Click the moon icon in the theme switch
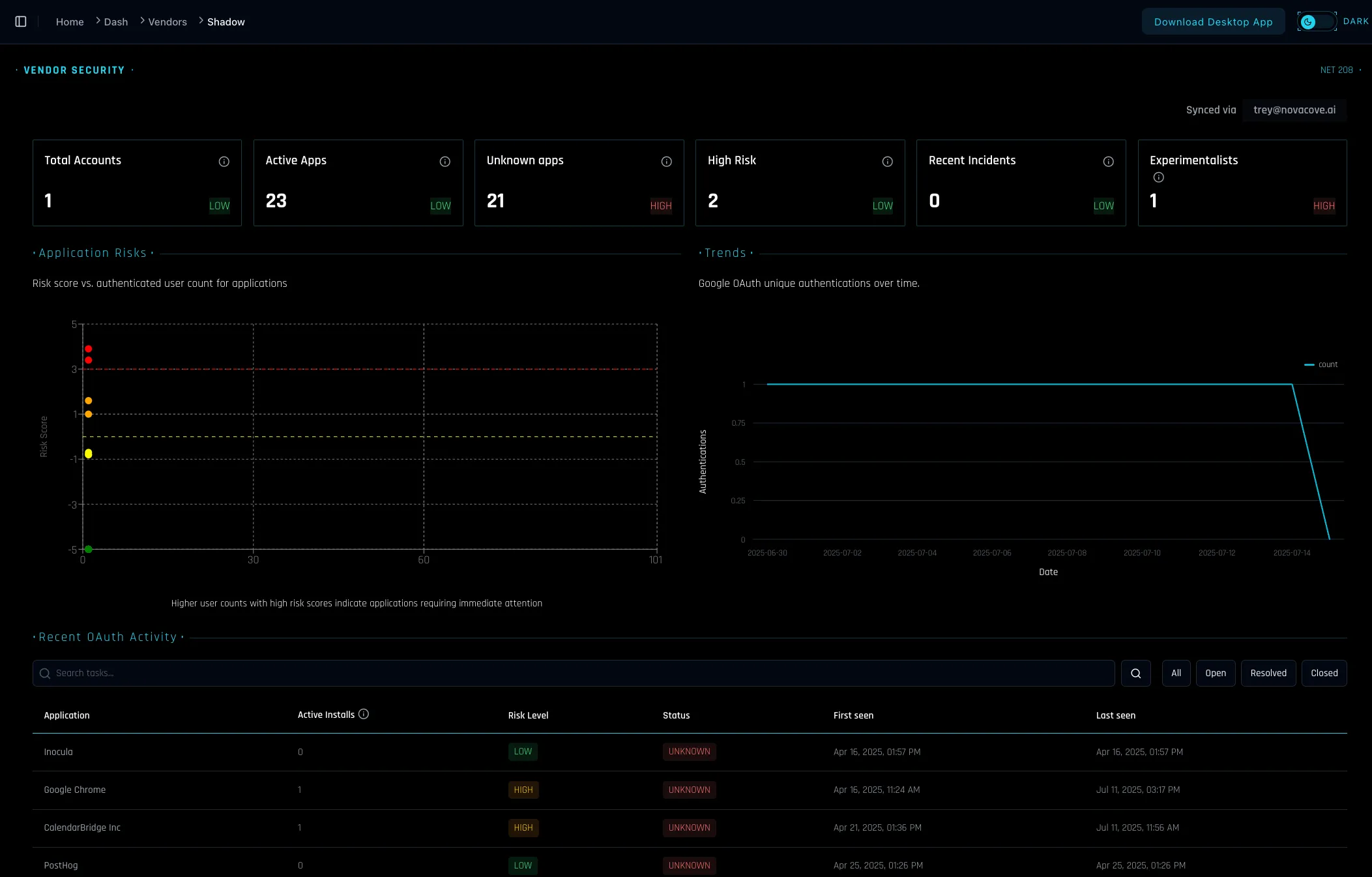Image resolution: width=1372 pixels, height=877 pixels. point(1307,22)
